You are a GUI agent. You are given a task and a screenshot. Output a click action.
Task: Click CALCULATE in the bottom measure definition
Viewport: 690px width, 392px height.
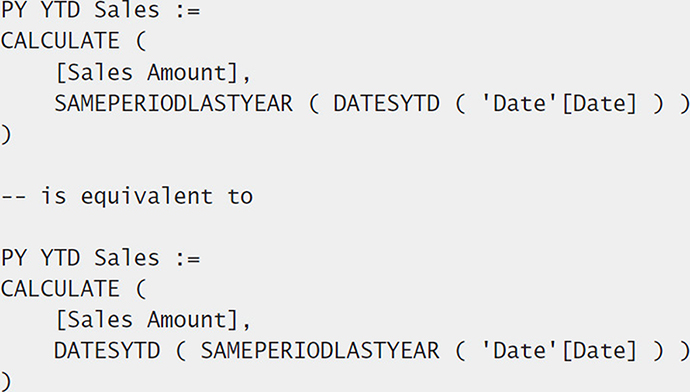tap(60, 289)
